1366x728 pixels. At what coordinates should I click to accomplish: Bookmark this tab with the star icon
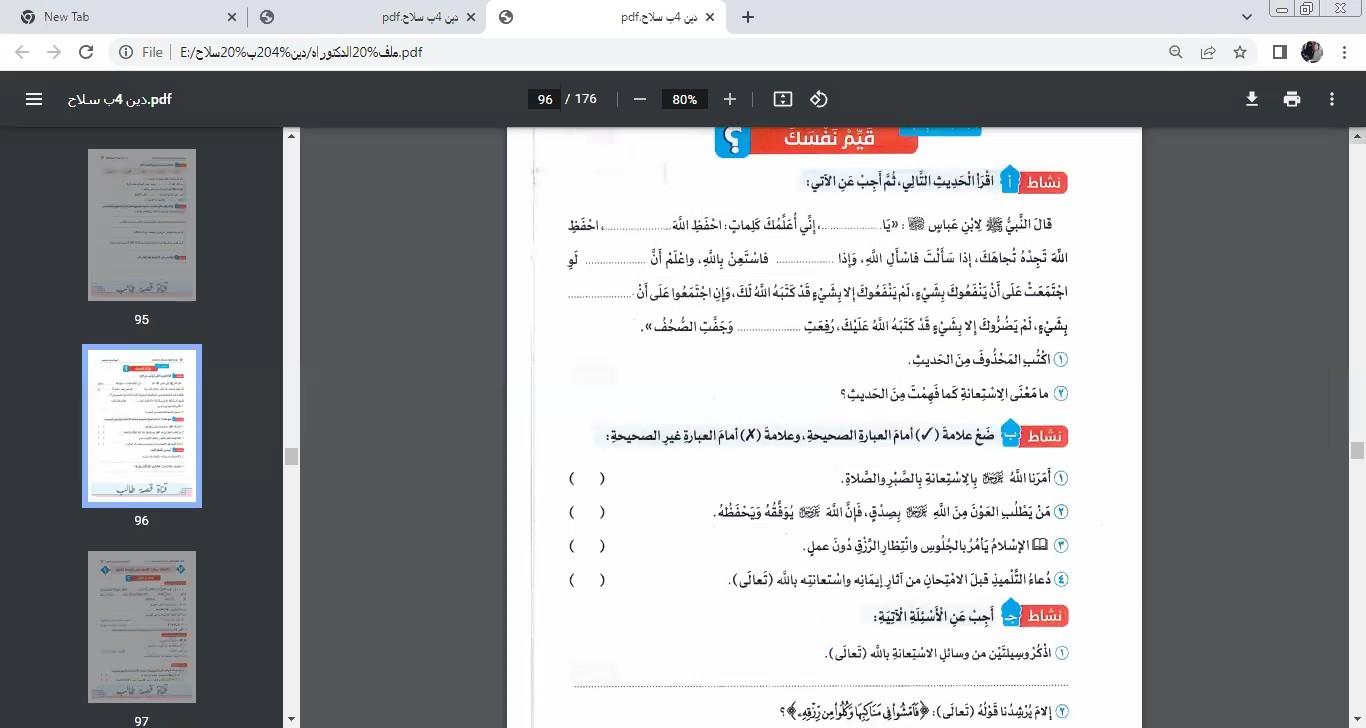pyautogui.click(x=1240, y=52)
